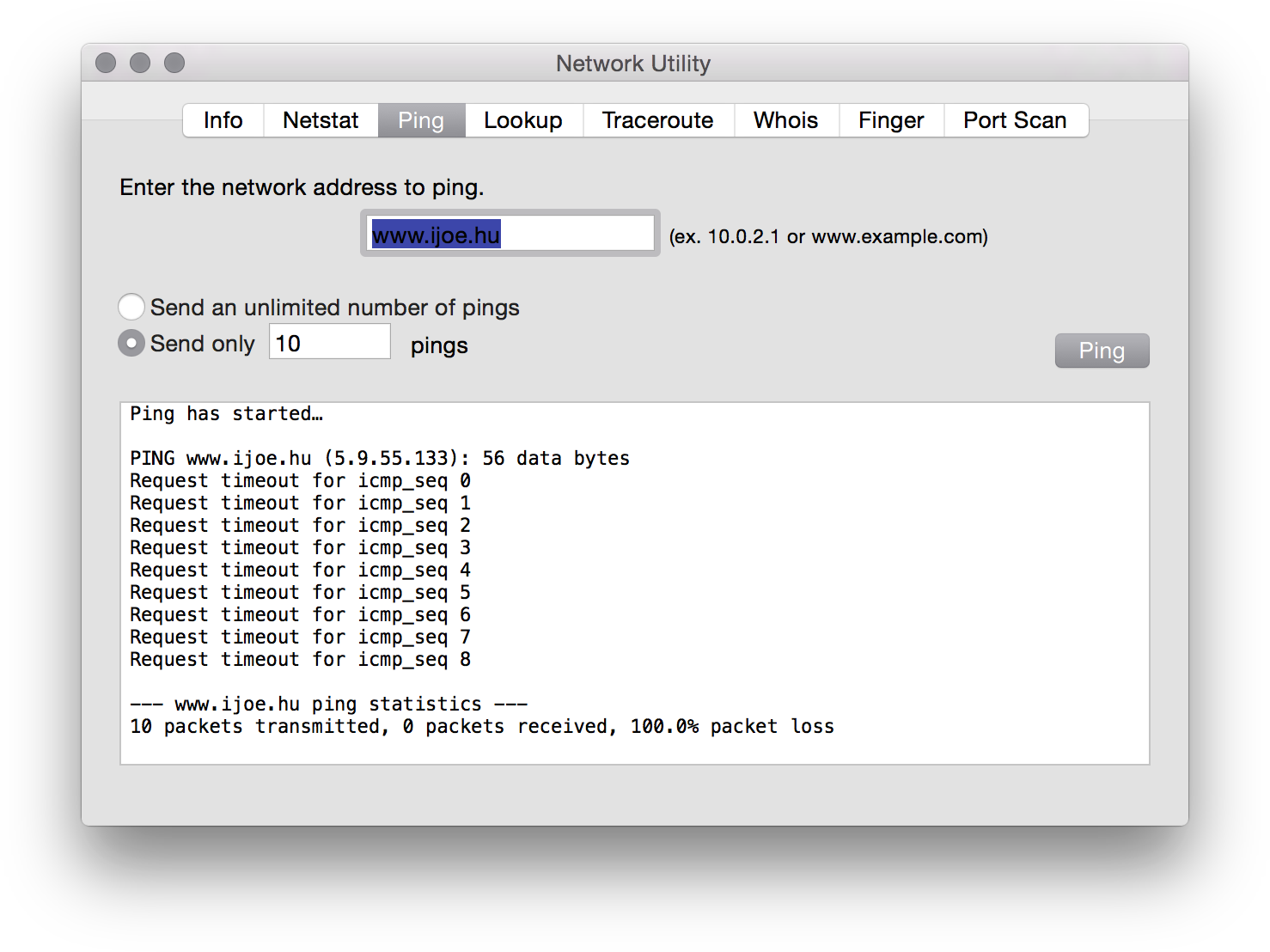Click the close window button
This screenshot has width=1270, height=952.
click(x=106, y=63)
